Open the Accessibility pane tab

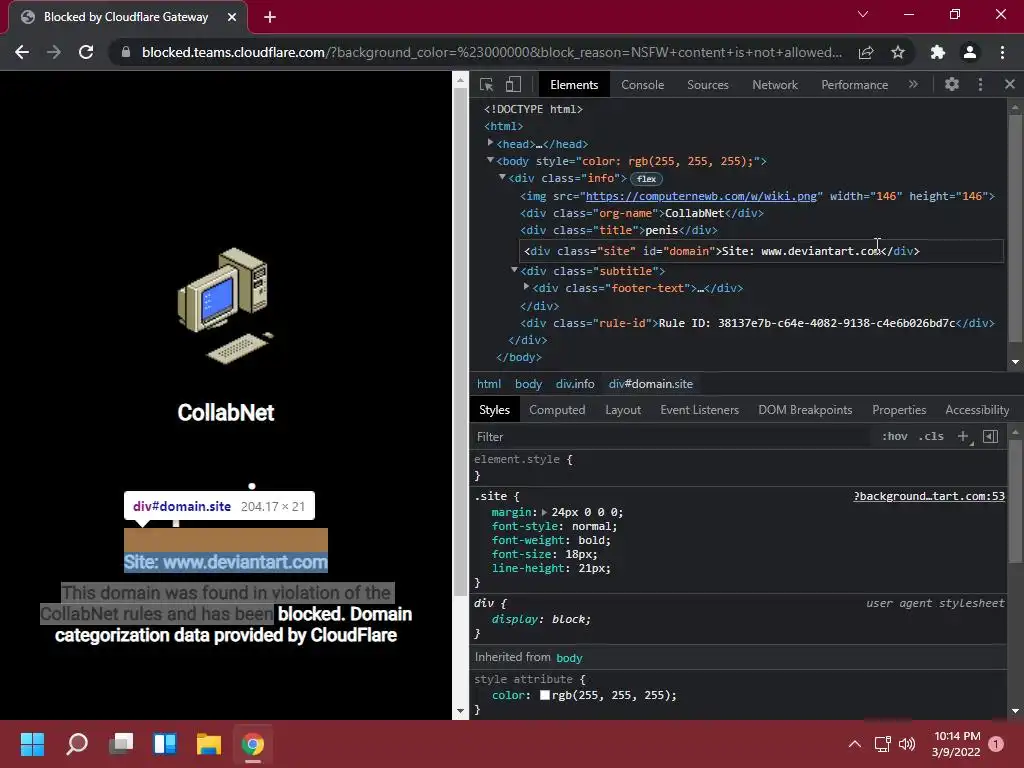pos(977,409)
